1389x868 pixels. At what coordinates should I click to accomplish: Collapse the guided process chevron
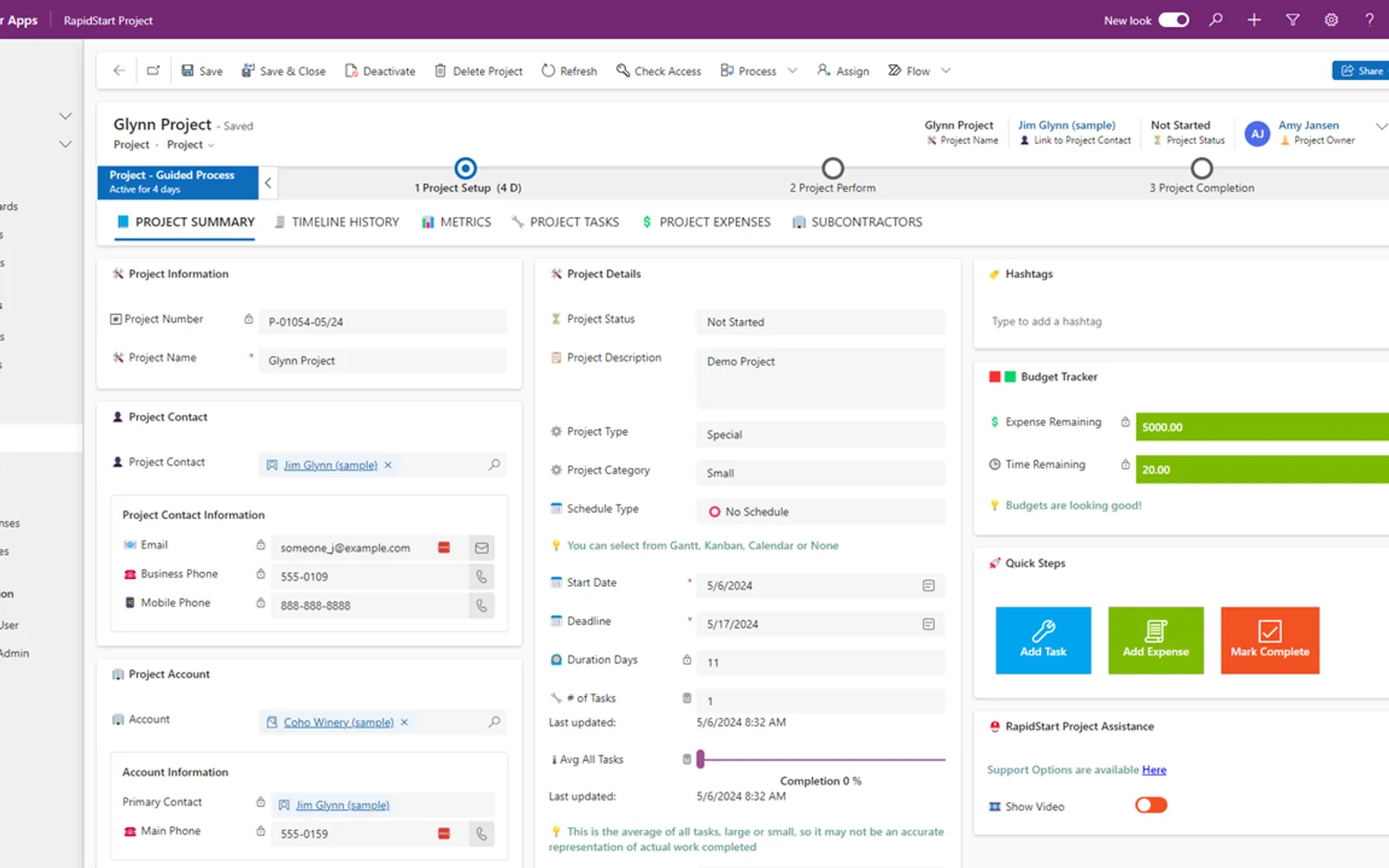(268, 182)
